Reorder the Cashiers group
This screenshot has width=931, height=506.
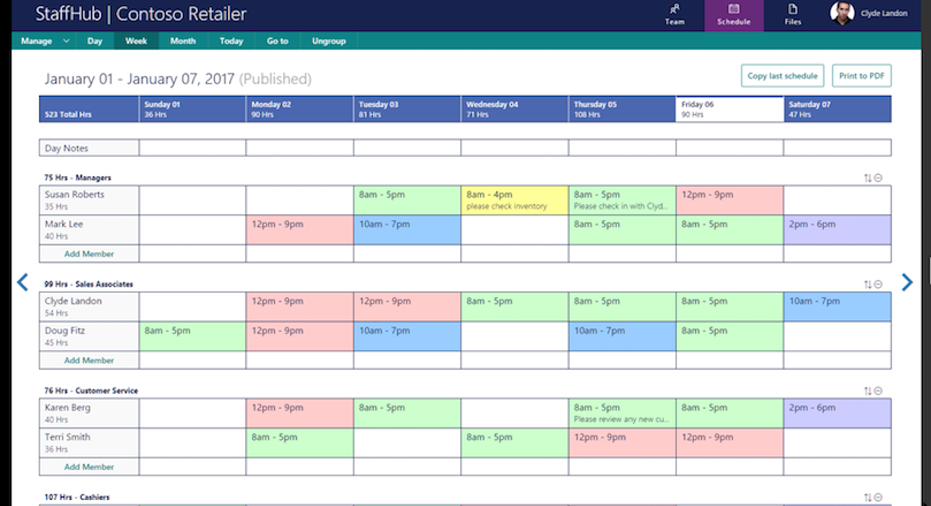pyautogui.click(x=867, y=497)
